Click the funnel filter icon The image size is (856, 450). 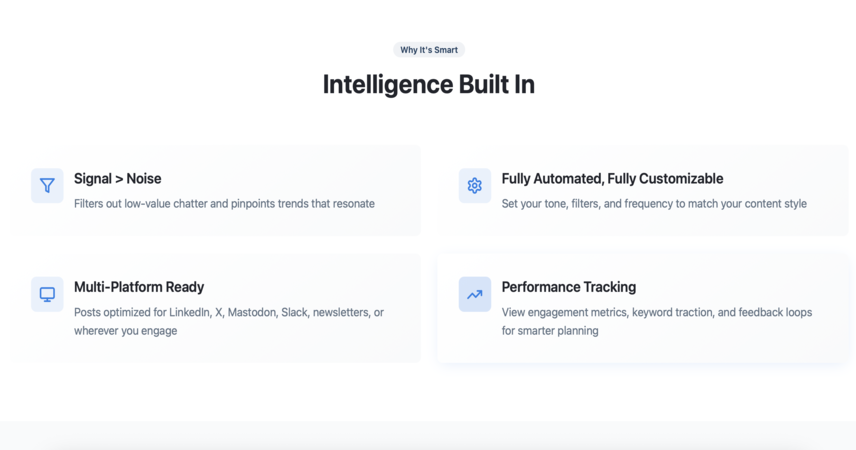(x=47, y=186)
